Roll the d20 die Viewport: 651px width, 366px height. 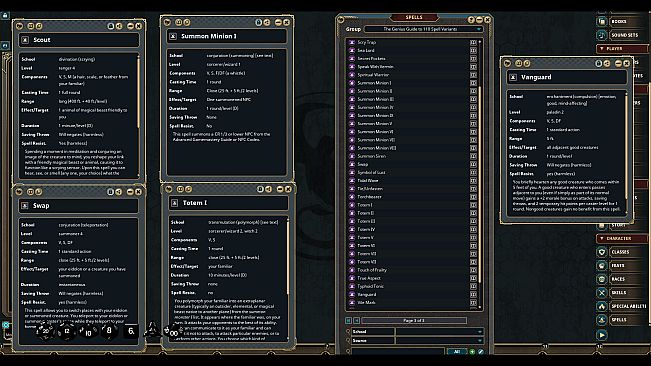click(x=45, y=331)
